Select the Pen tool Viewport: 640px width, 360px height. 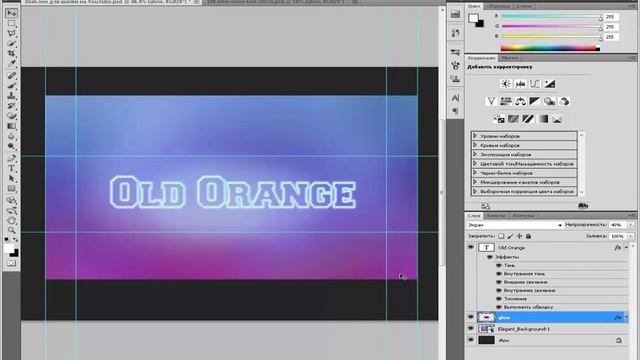[x=11, y=158]
